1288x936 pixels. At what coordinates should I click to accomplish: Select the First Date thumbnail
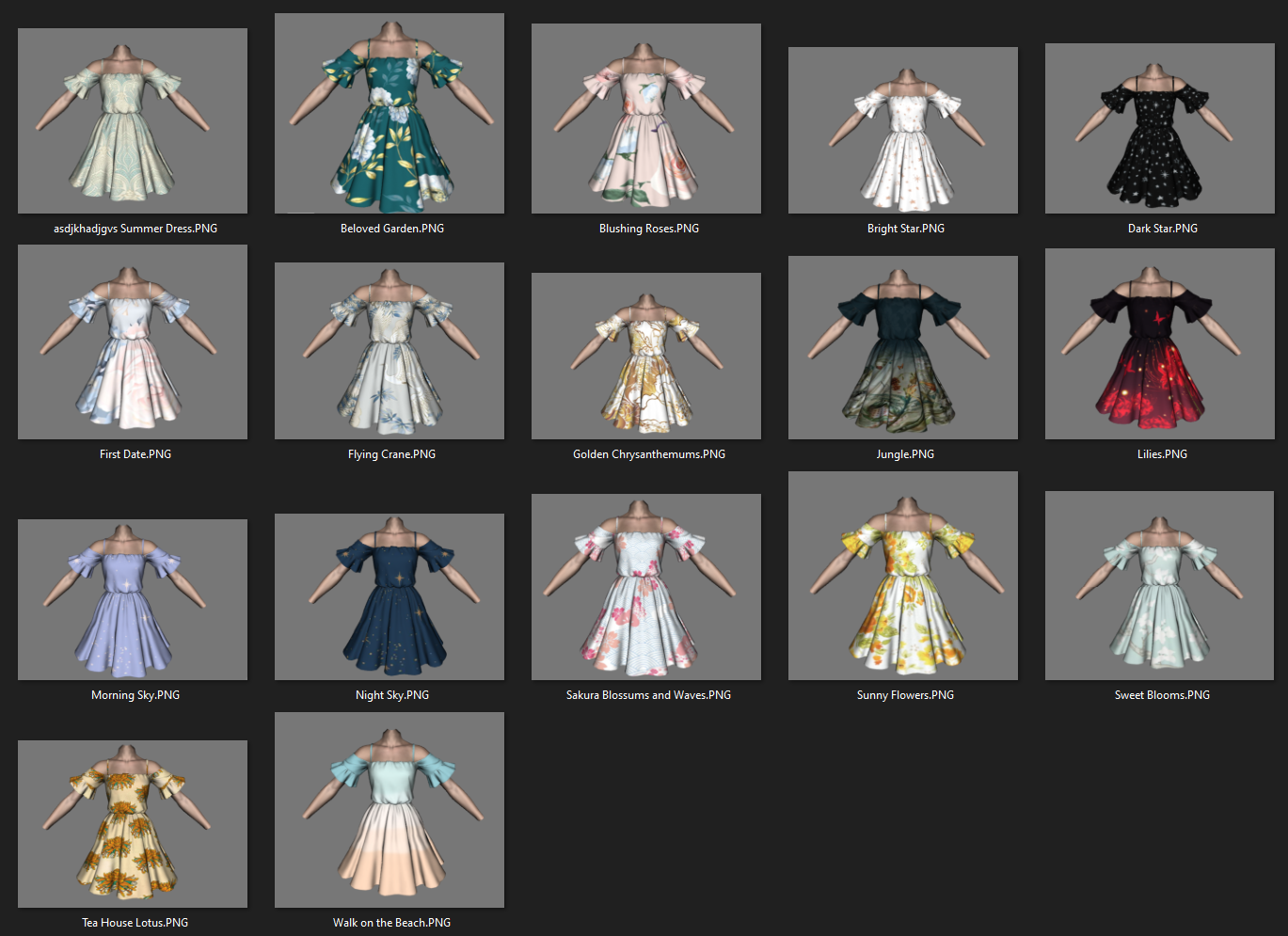(x=132, y=341)
